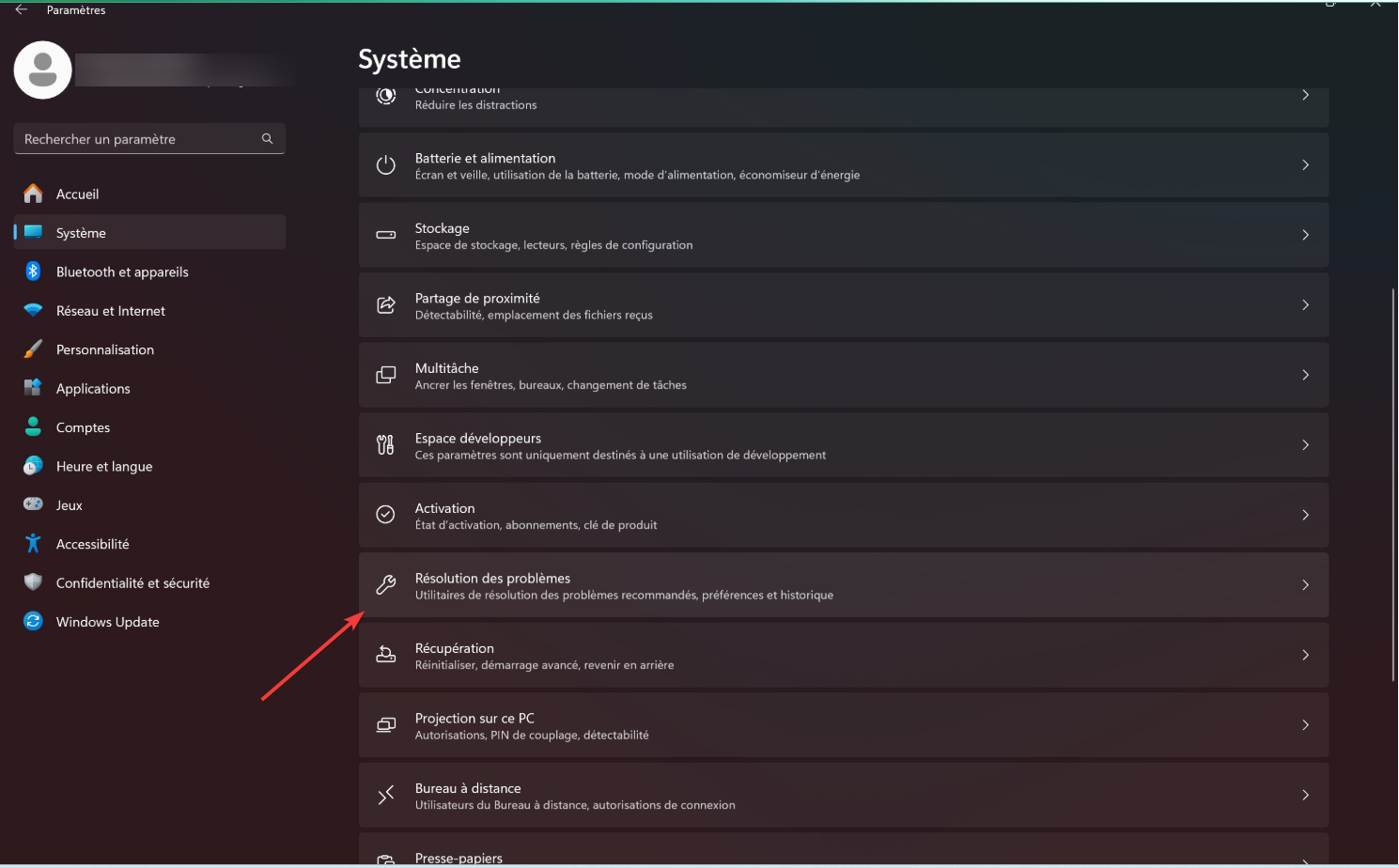Click the Stockage drive icon
Screen dimensions: 1399x868
tap(386, 235)
